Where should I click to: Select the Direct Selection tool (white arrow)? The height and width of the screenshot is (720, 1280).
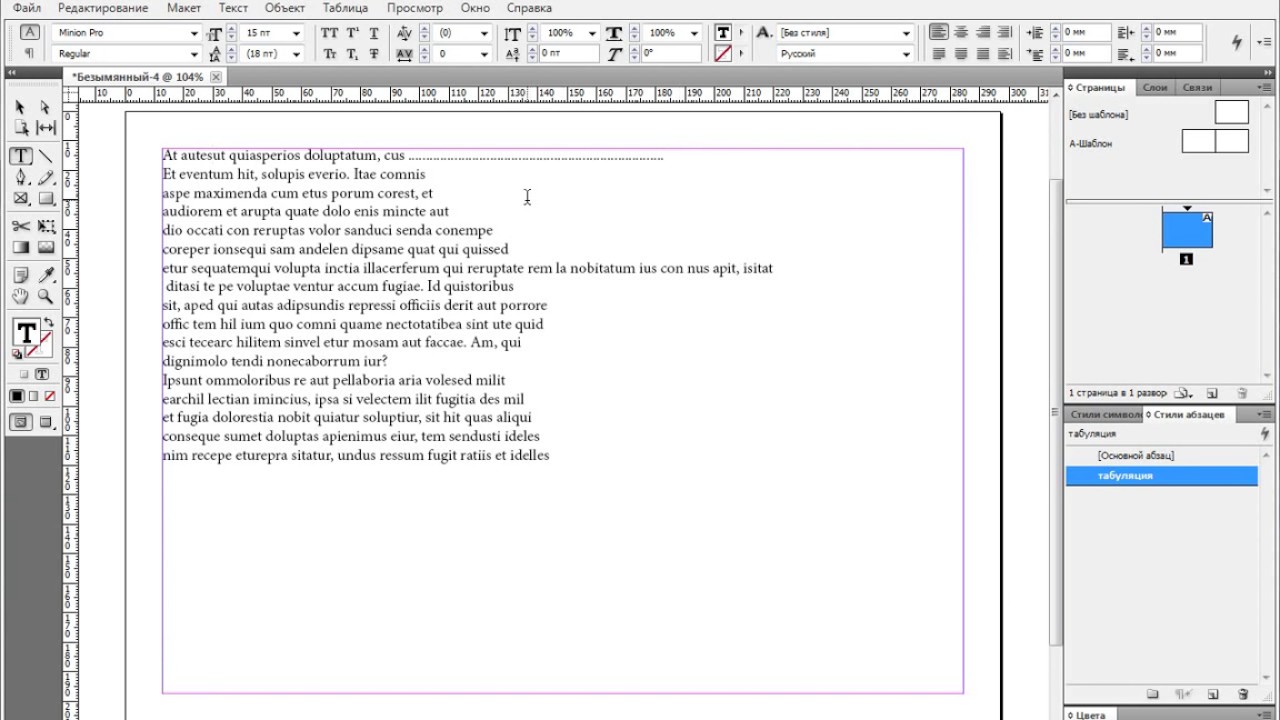[45, 107]
